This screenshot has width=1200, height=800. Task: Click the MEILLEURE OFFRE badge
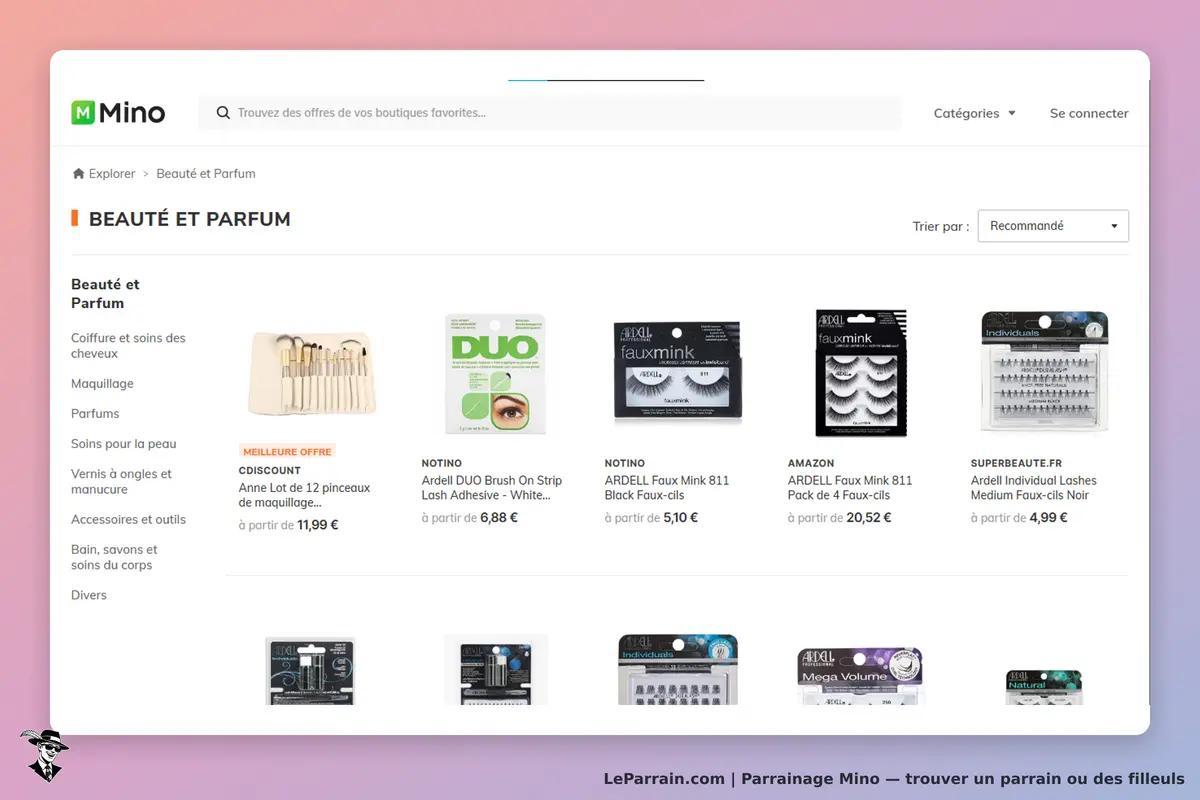click(x=288, y=452)
